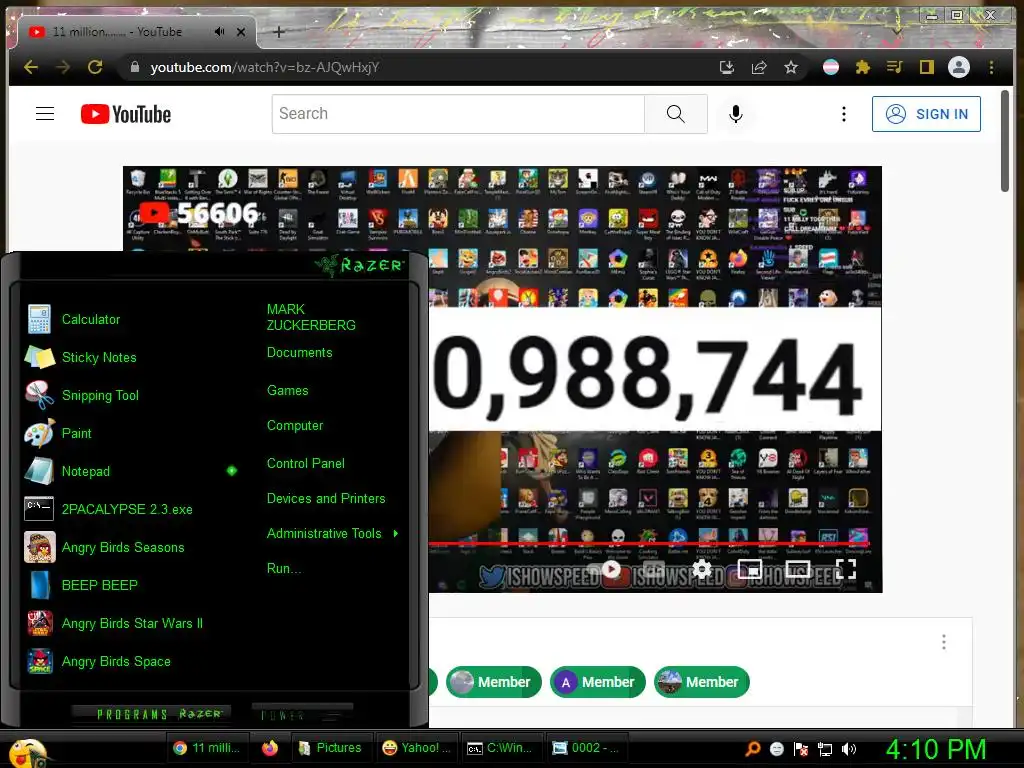This screenshot has width=1024, height=768.
Task: Switch to C:\Win... command prompt window
Action: coord(500,748)
